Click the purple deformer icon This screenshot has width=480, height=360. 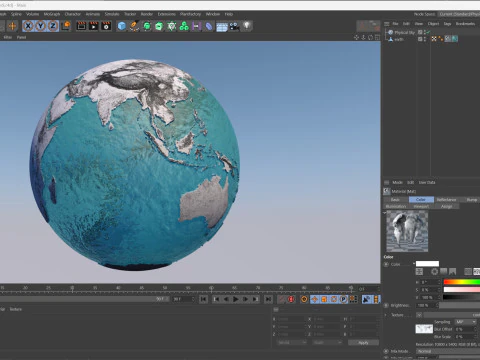[196, 26]
